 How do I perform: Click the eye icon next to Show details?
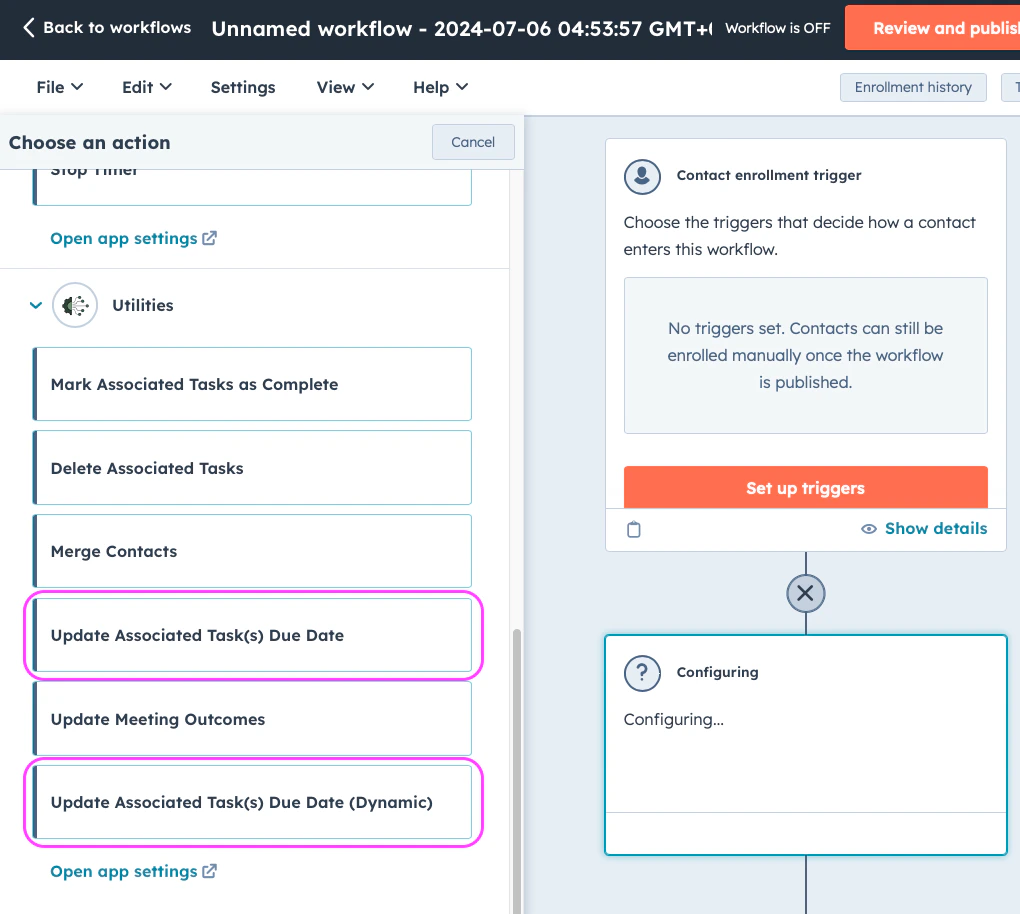869,529
